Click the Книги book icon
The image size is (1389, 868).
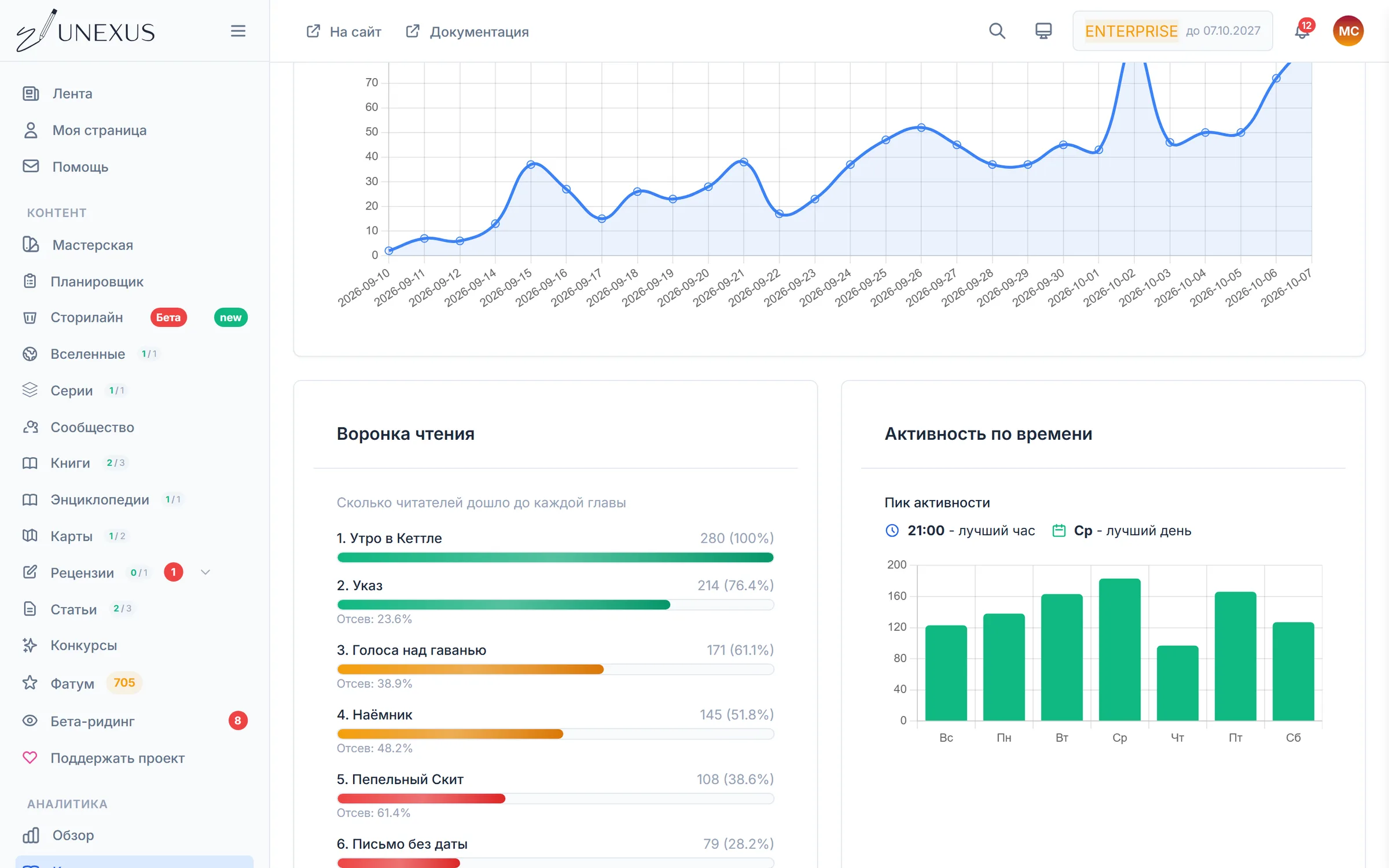[x=30, y=463]
